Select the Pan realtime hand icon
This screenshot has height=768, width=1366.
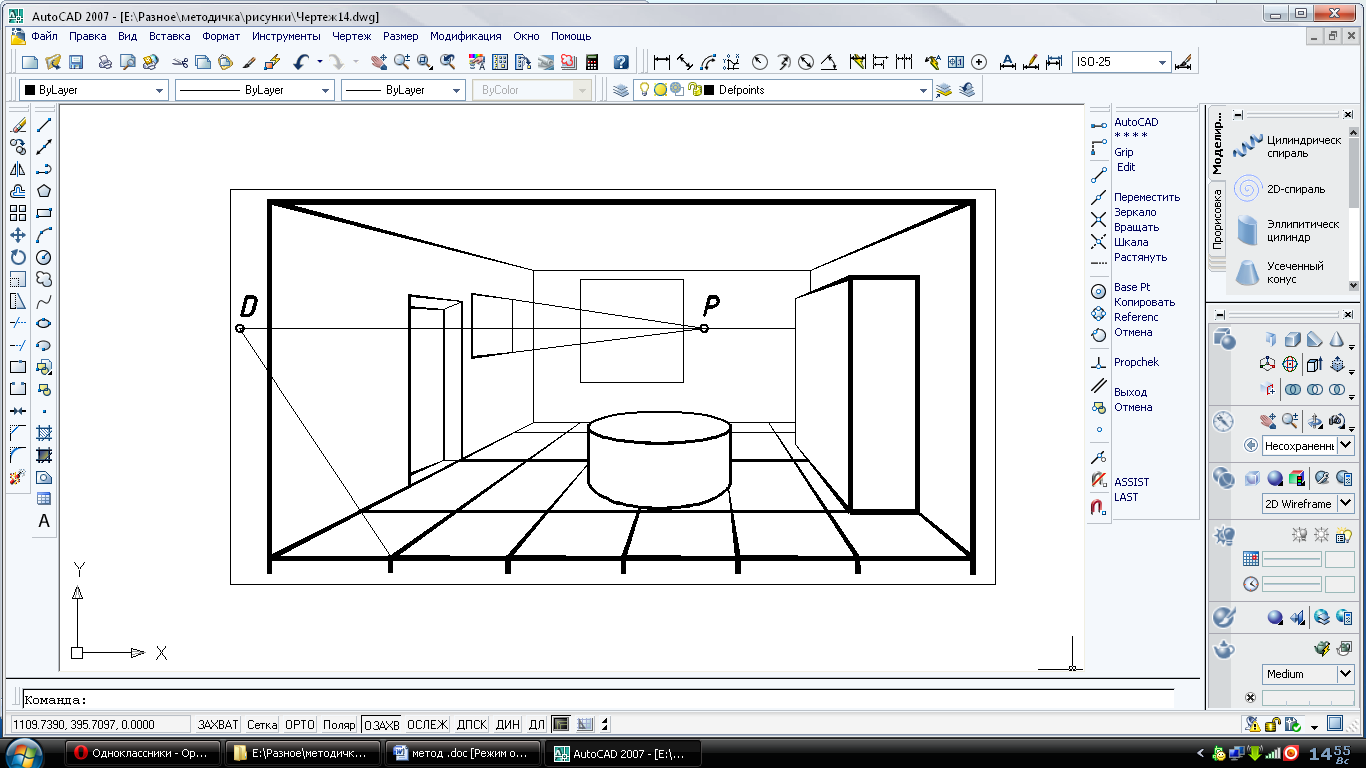point(378,62)
